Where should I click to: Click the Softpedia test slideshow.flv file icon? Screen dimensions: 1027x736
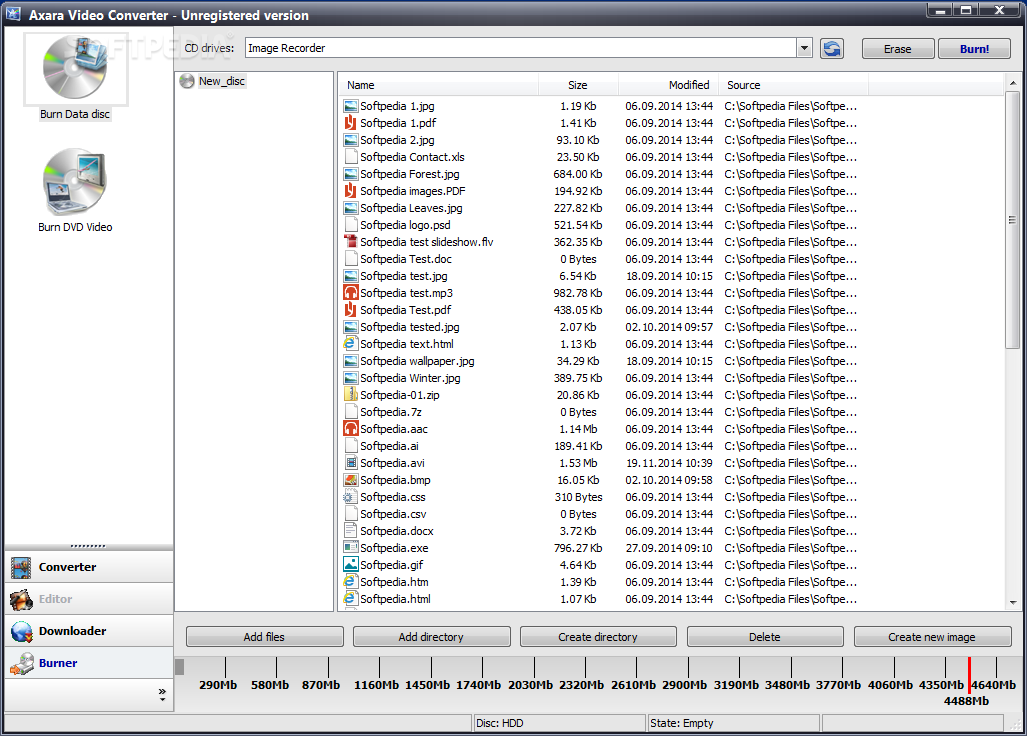[x=351, y=242]
